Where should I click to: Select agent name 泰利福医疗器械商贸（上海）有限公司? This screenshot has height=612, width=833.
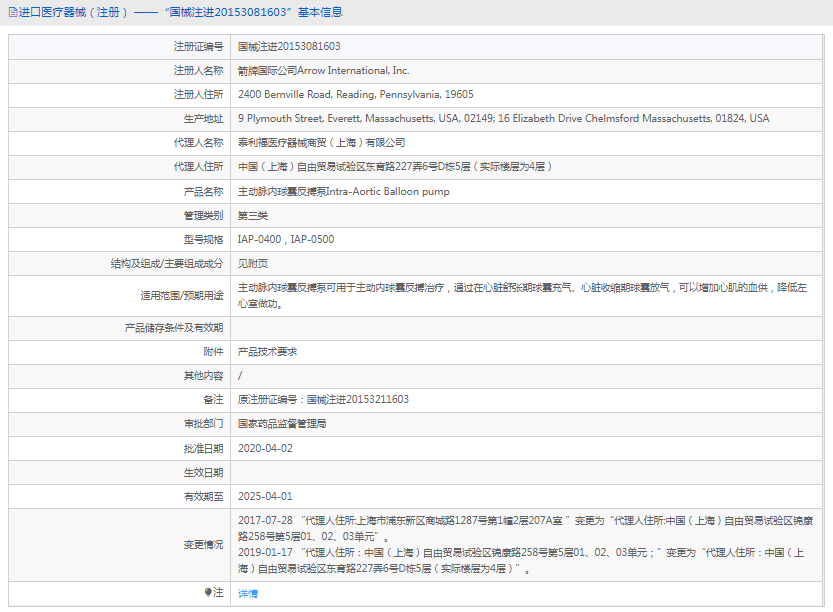pyautogui.click(x=321, y=142)
